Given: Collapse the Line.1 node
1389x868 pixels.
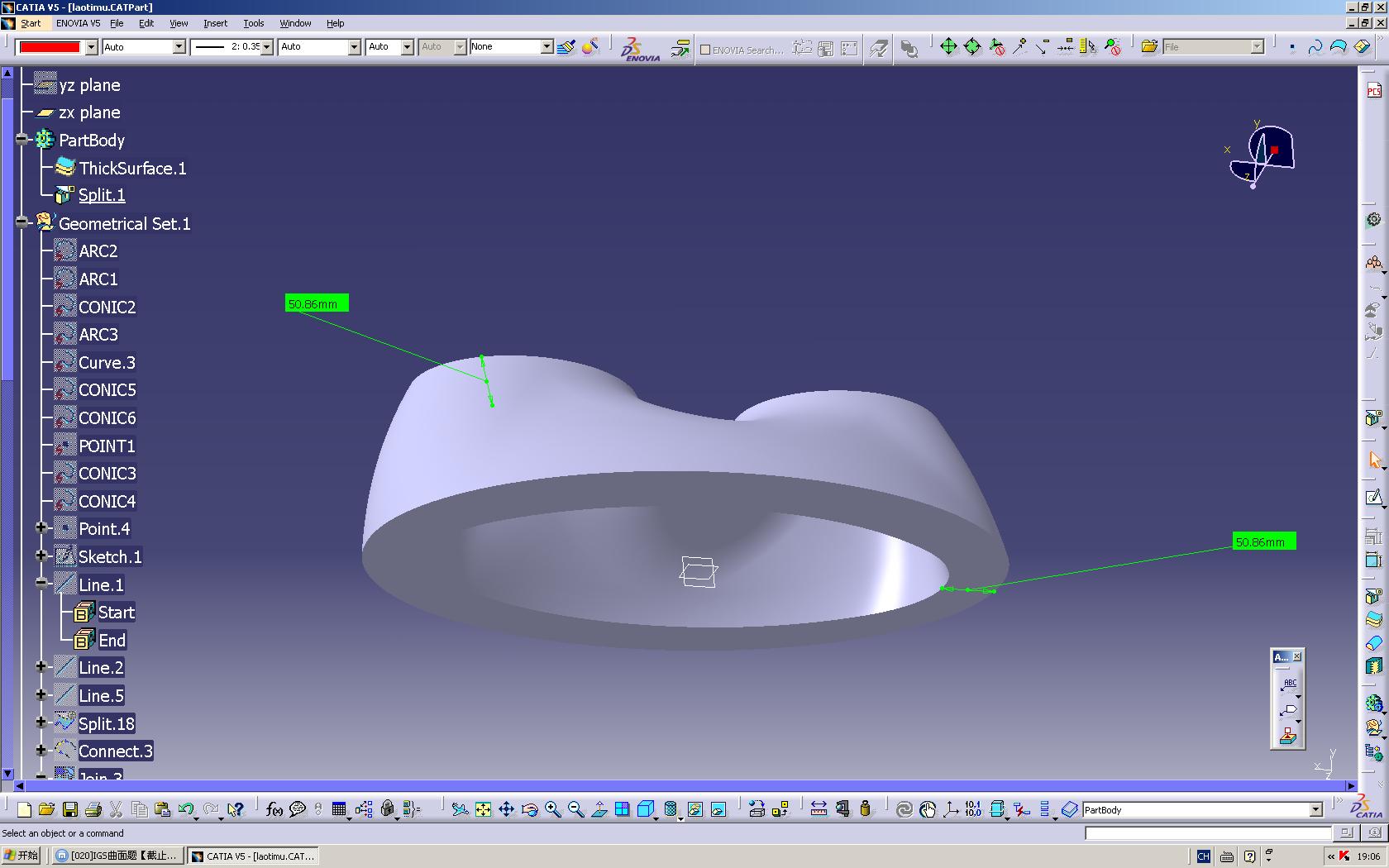Looking at the screenshot, I should coord(41,583).
